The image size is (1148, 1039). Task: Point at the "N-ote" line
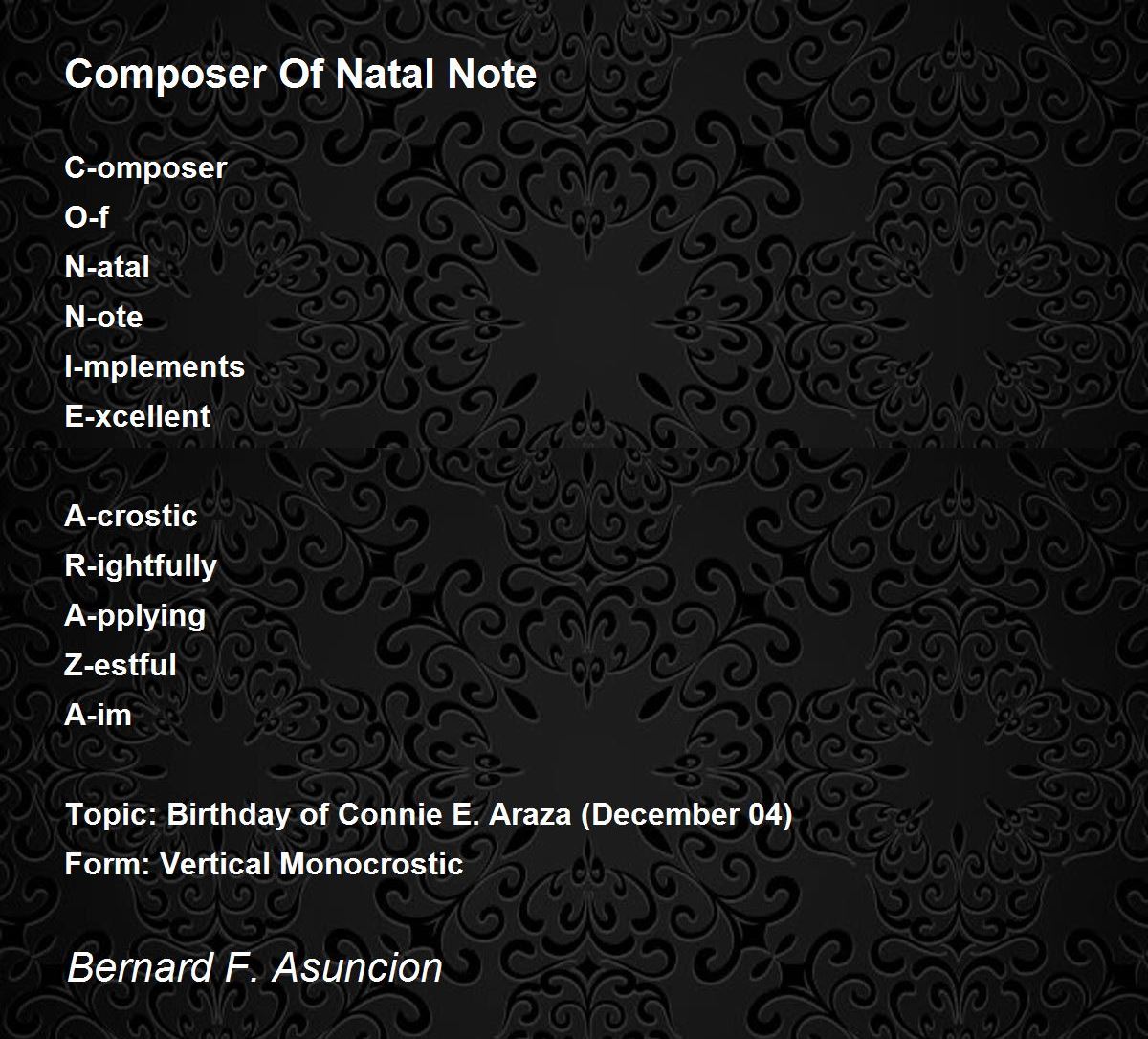click(x=103, y=317)
